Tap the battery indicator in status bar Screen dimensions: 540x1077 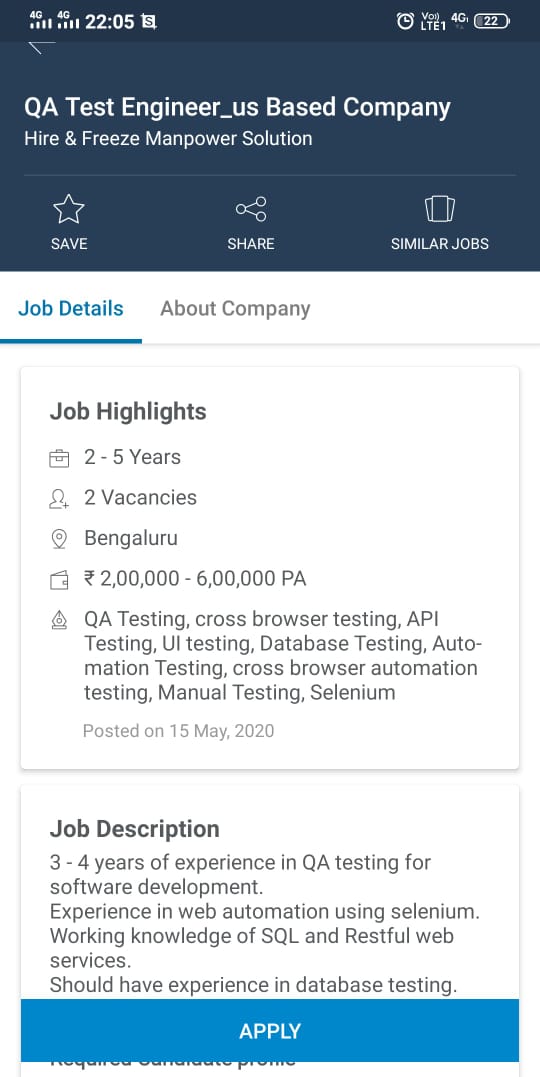coord(493,21)
